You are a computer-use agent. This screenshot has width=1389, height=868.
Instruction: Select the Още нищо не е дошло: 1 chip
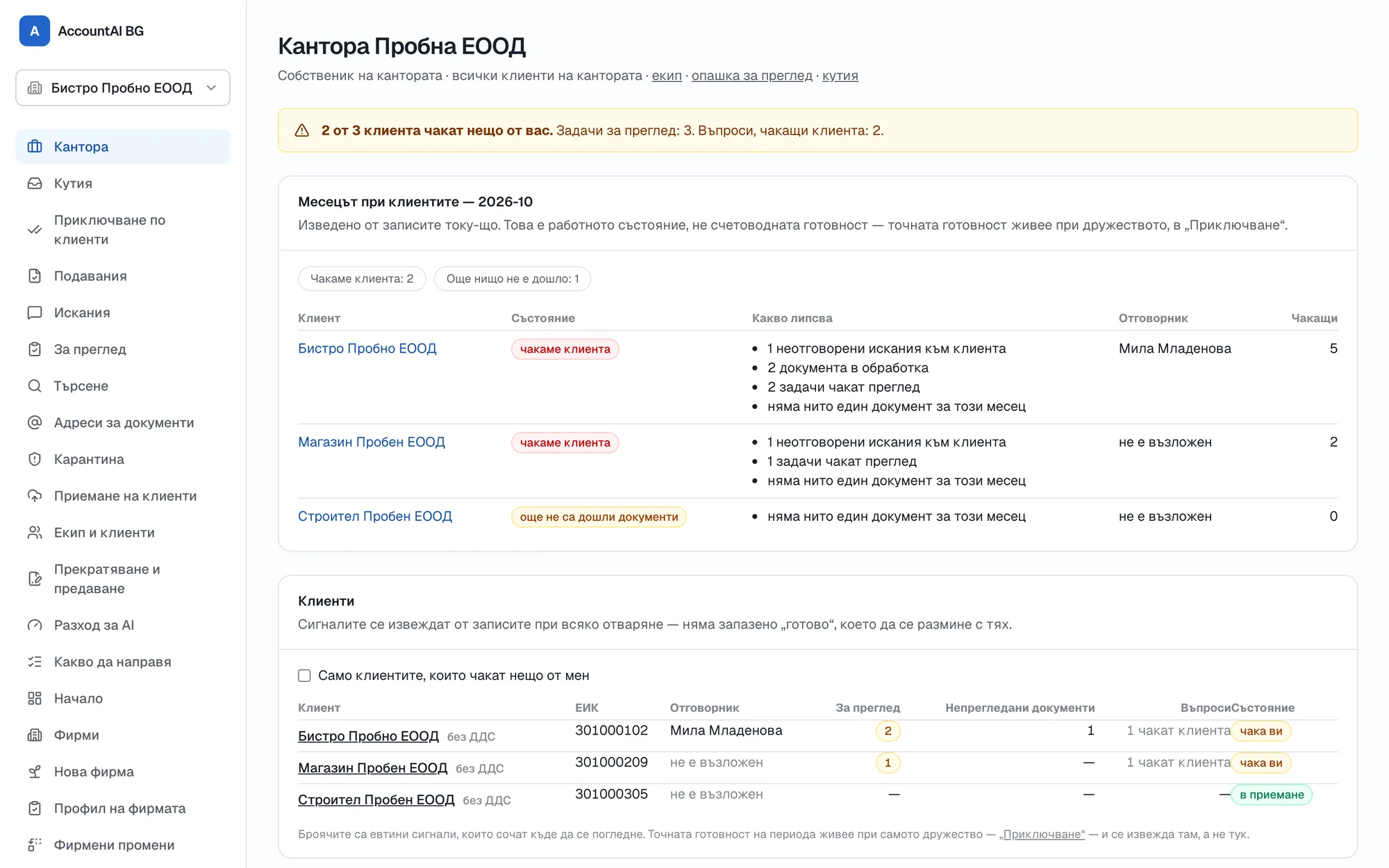point(513,279)
